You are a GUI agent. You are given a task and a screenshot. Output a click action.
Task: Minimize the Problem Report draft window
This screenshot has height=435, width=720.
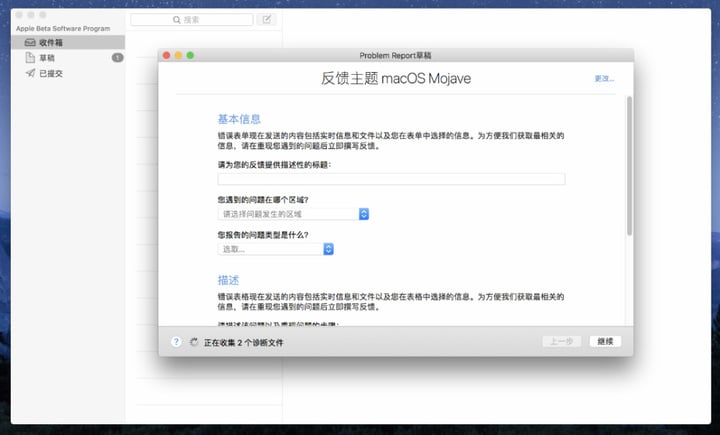179,55
